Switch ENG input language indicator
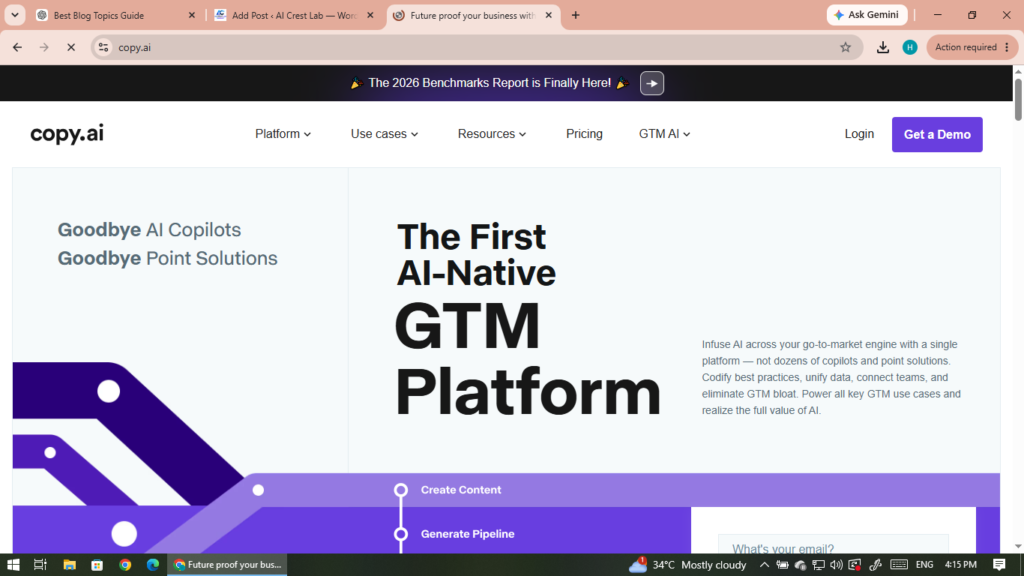 924,564
